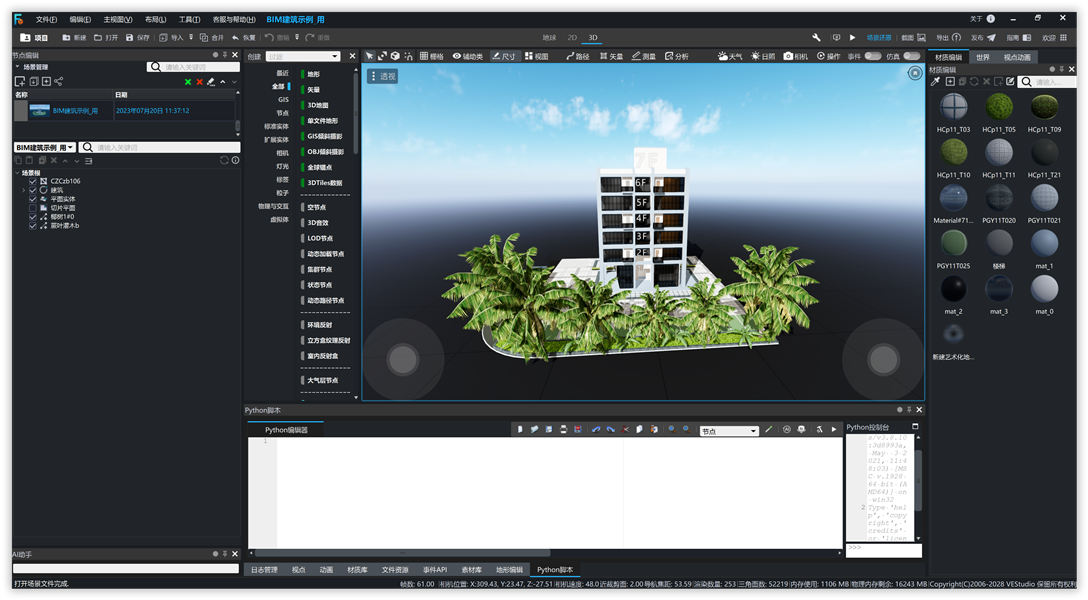Run the Python script with play icon
This screenshot has width=1088, height=600.
tap(834, 430)
